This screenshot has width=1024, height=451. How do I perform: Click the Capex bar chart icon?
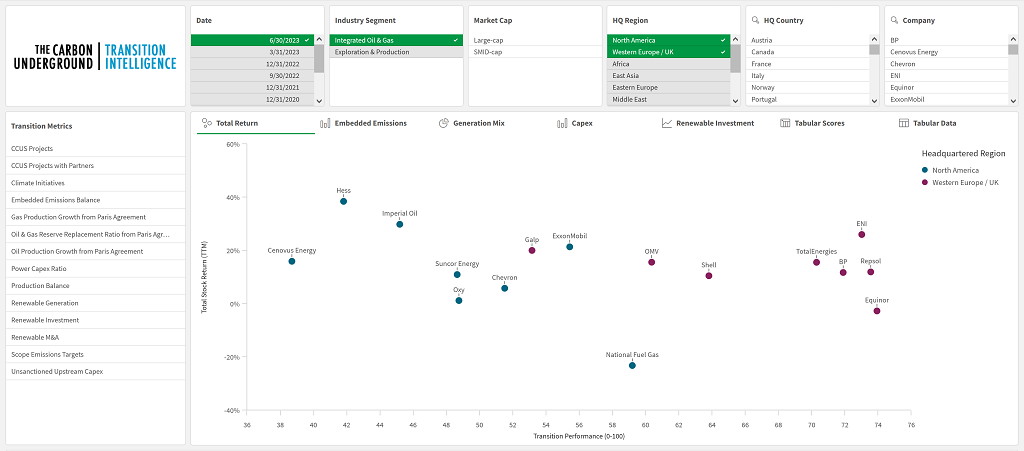562,123
